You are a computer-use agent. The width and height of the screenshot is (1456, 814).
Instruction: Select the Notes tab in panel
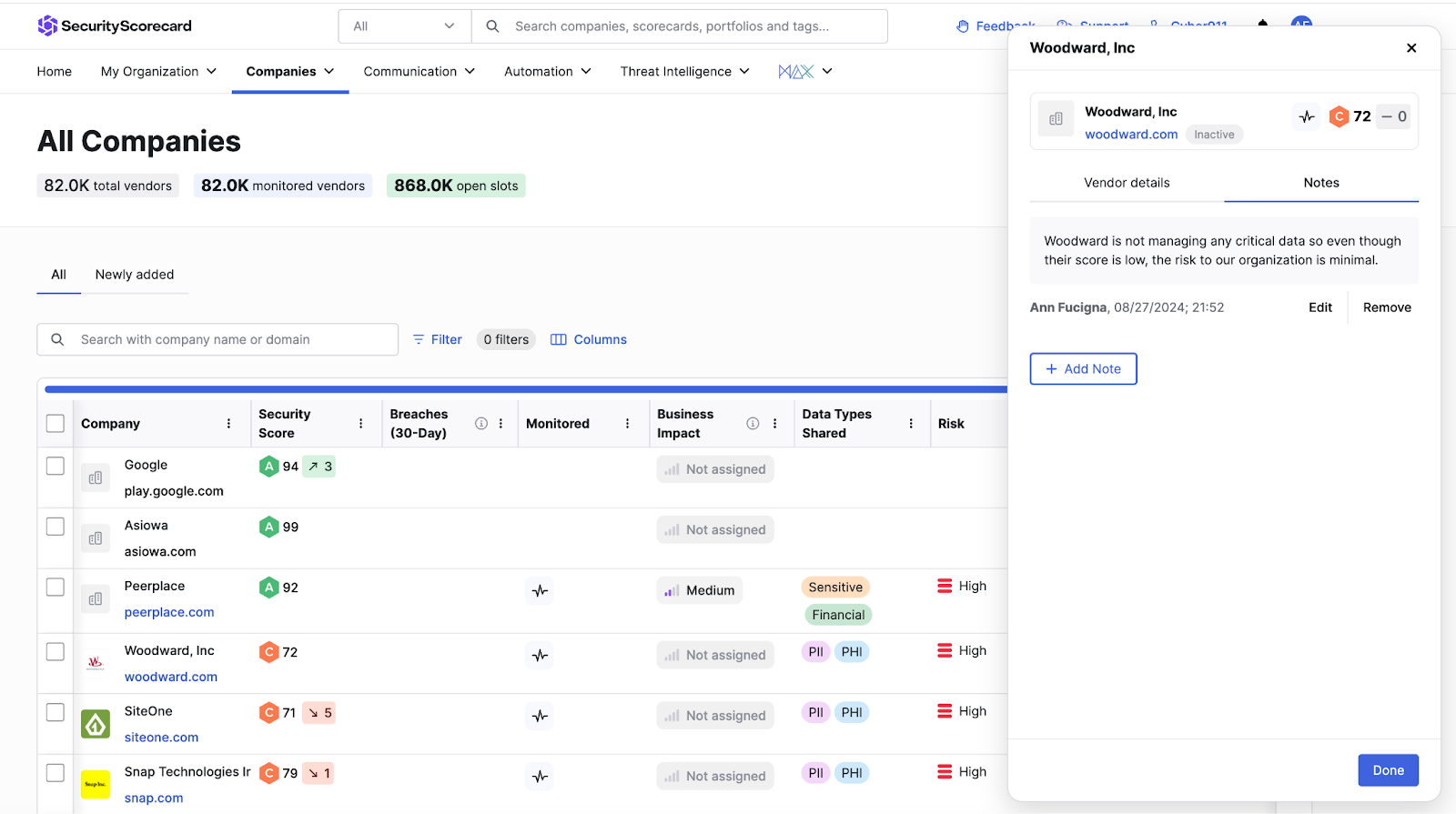(x=1321, y=183)
